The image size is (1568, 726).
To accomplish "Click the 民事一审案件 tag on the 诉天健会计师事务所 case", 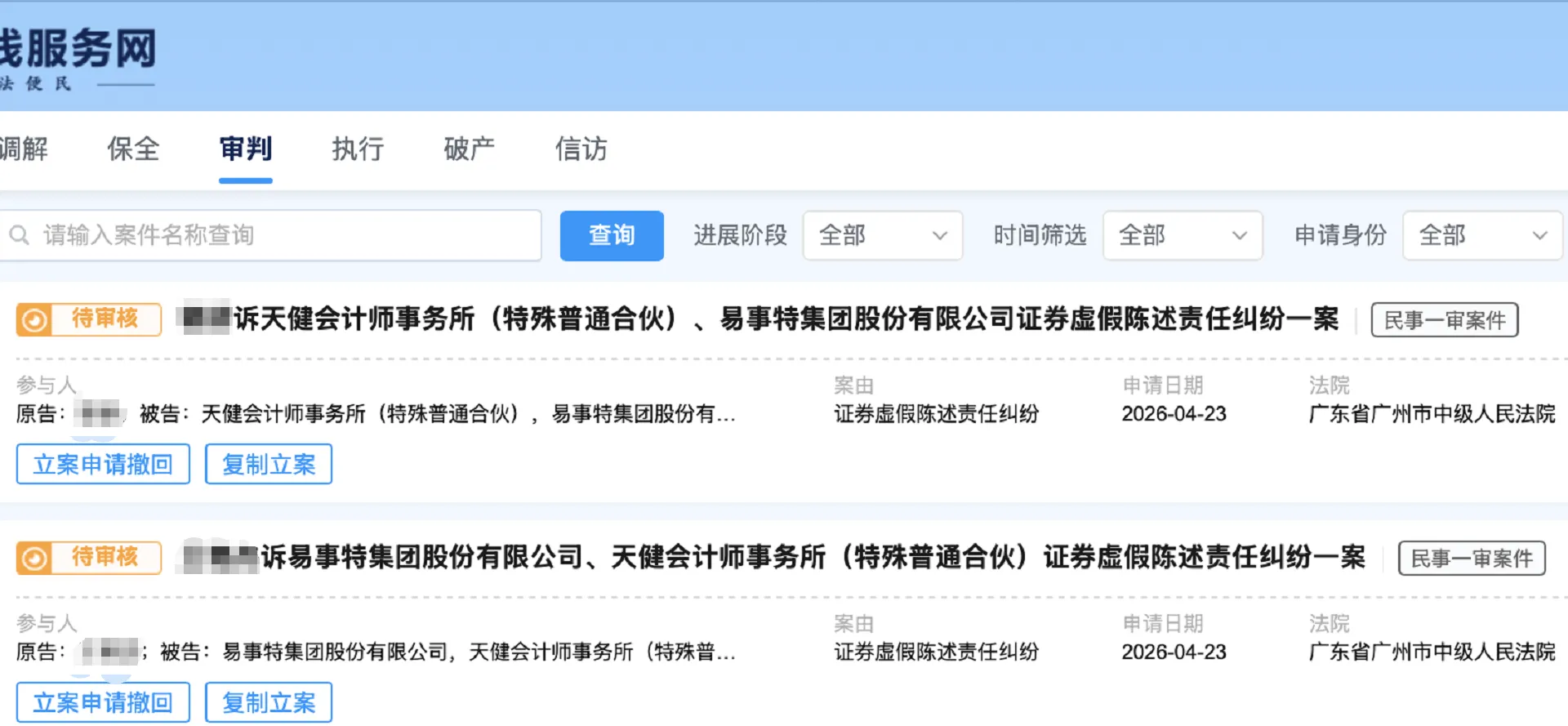I will 1445,319.
